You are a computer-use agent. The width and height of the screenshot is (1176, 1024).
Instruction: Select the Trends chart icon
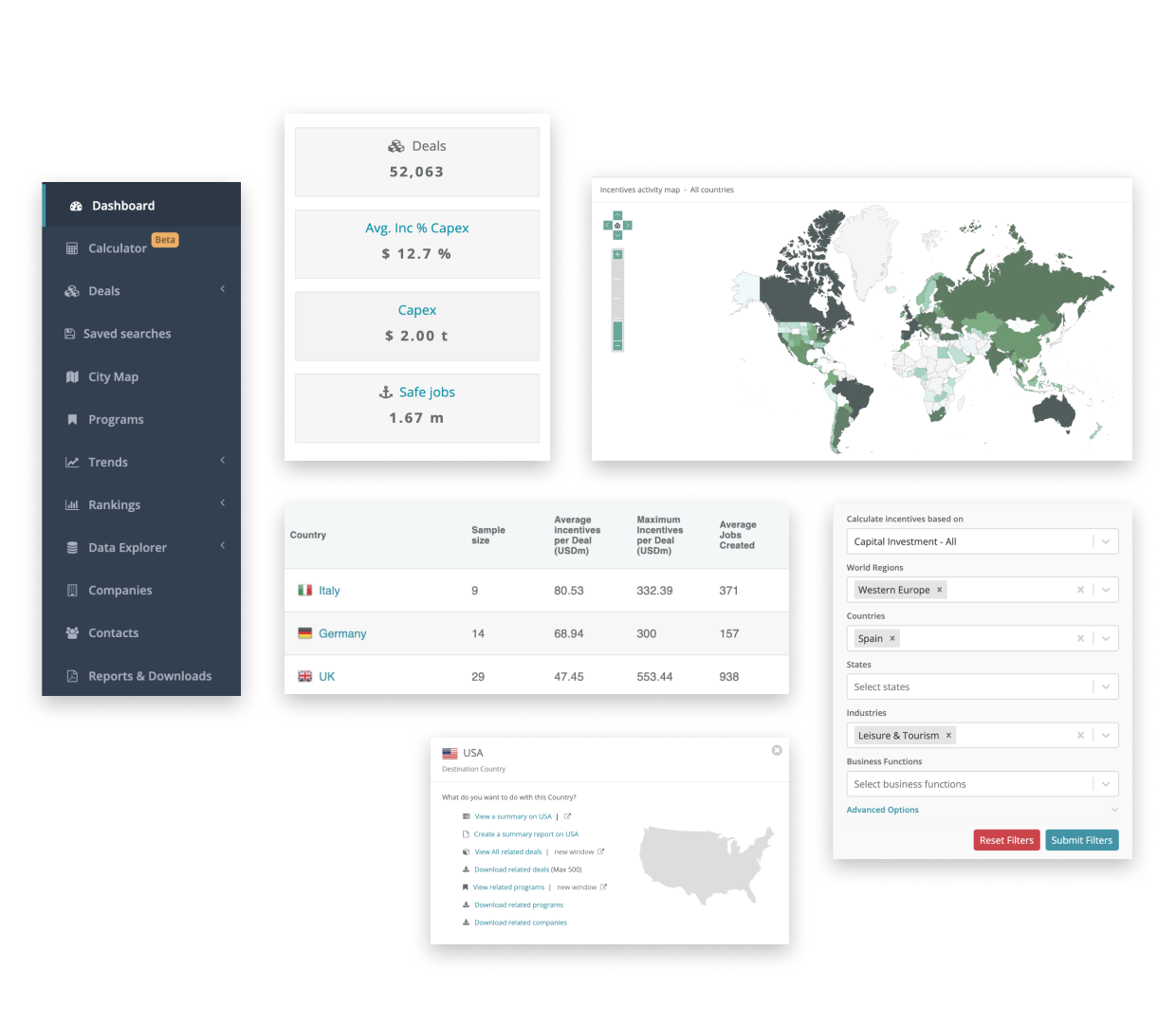tap(73, 462)
